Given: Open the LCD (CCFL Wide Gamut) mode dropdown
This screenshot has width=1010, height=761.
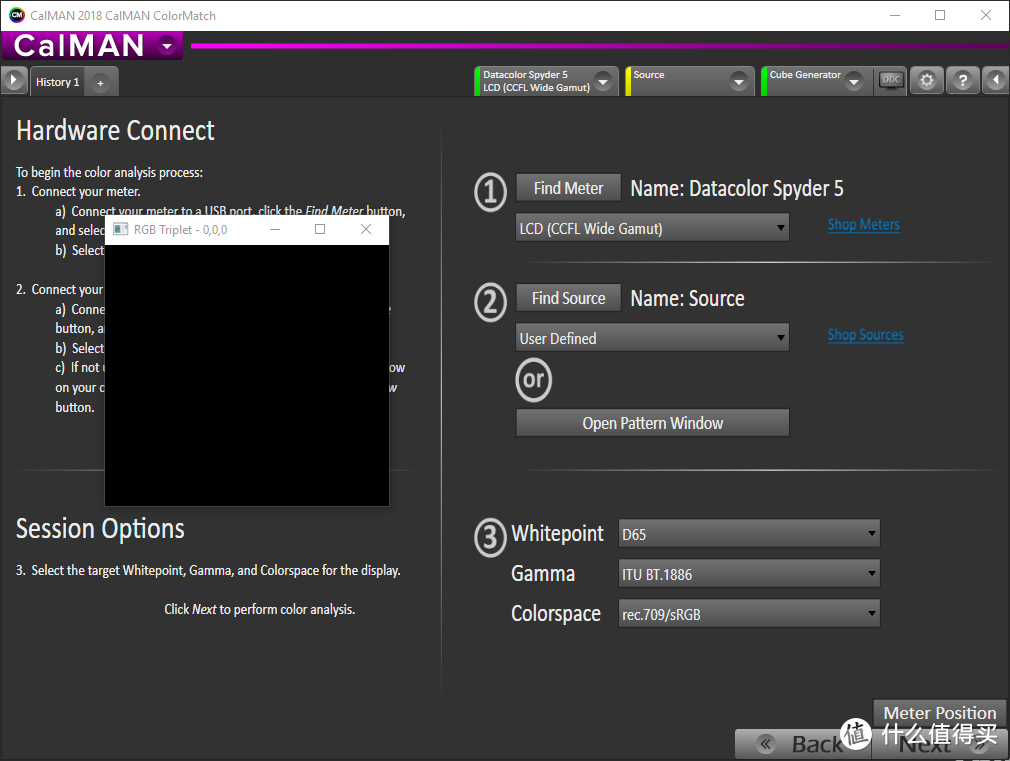Looking at the screenshot, I should click(x=652, y=228).
